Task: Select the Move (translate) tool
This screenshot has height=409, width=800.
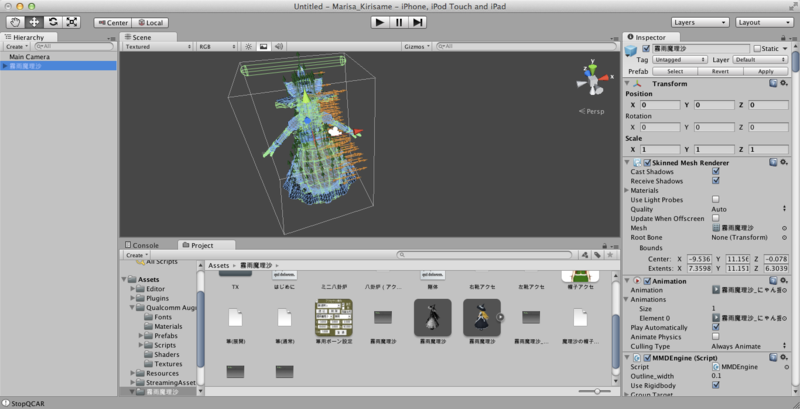Action: tap(34, 22)
